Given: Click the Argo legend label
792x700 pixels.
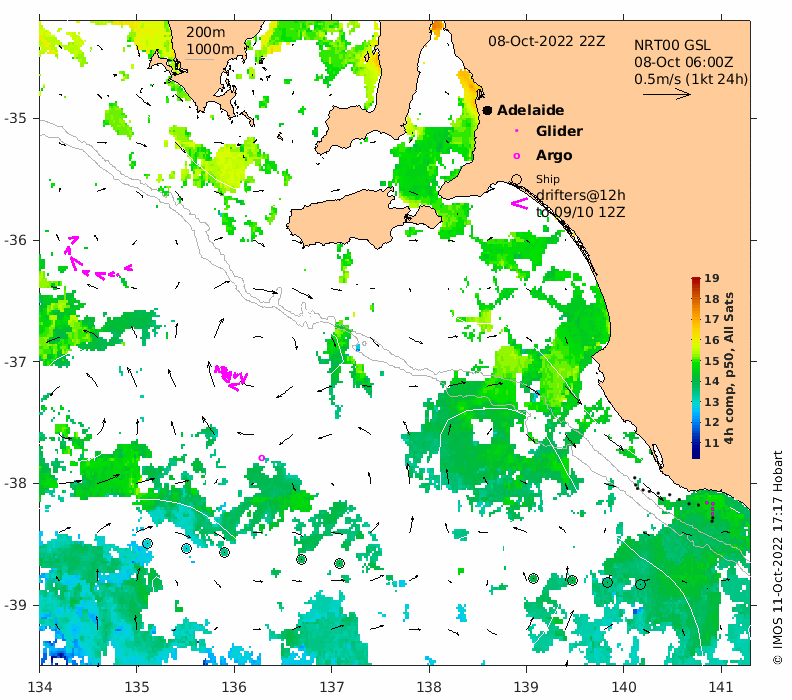Looking at the screenshot, I should coord(554,156).
